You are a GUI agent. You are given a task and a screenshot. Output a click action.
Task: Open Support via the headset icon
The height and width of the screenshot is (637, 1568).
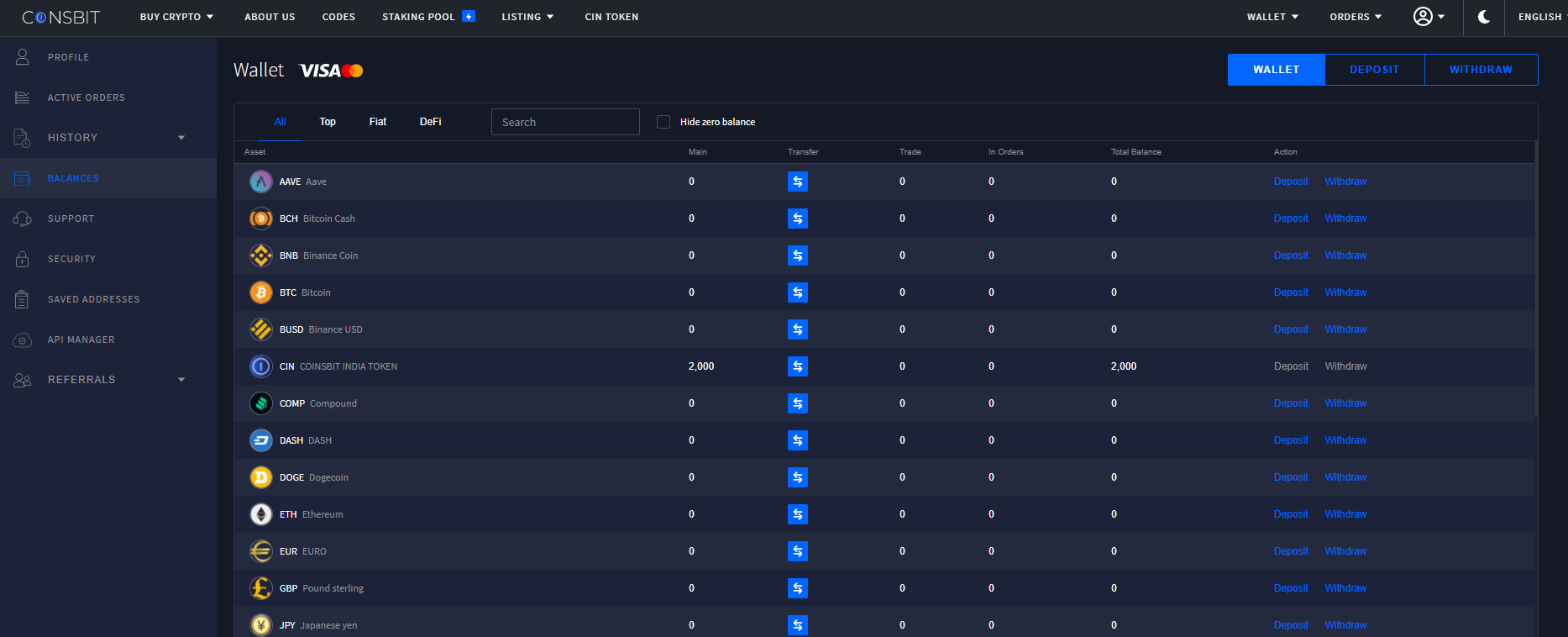tap(23, 218)
